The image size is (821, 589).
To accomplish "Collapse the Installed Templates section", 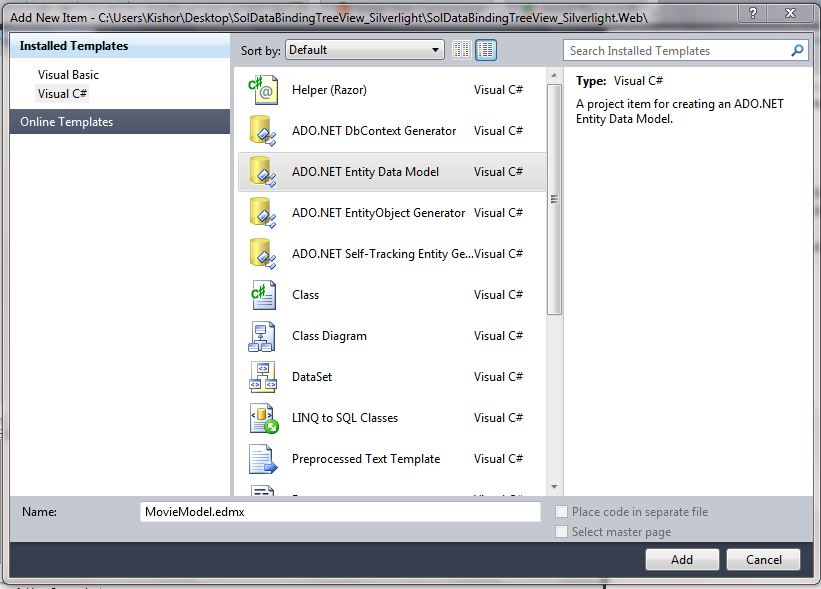I will [x=119, y=46].
